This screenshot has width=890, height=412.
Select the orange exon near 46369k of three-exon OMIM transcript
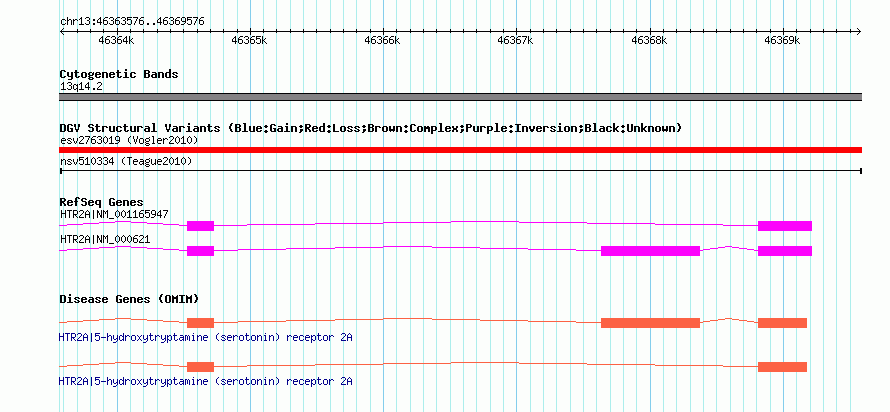[782, 323]
